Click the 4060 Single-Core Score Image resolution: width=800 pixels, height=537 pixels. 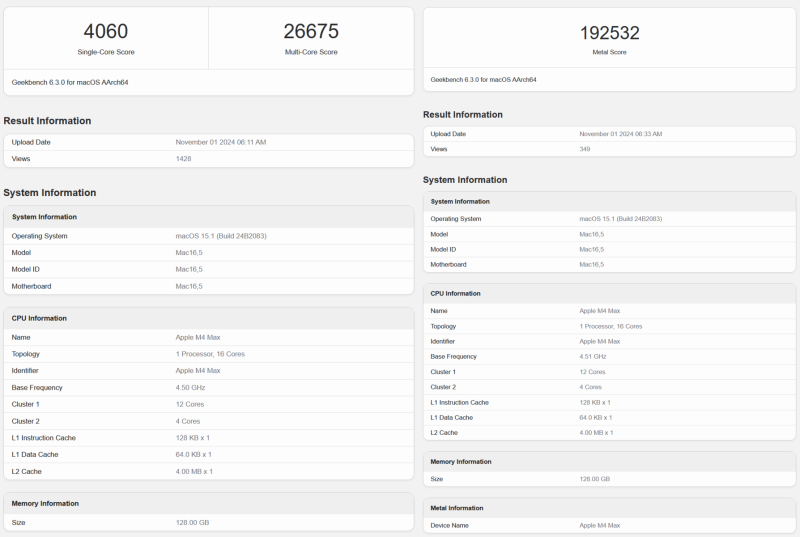coord(105,32)
